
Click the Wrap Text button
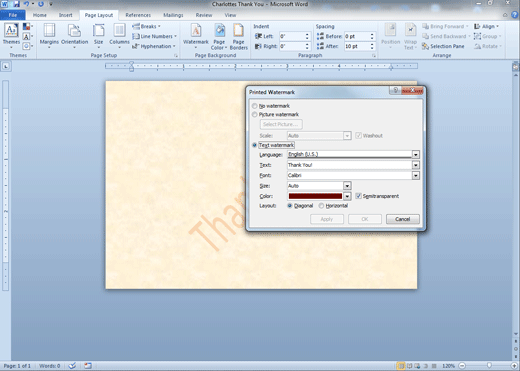[410, 37]
